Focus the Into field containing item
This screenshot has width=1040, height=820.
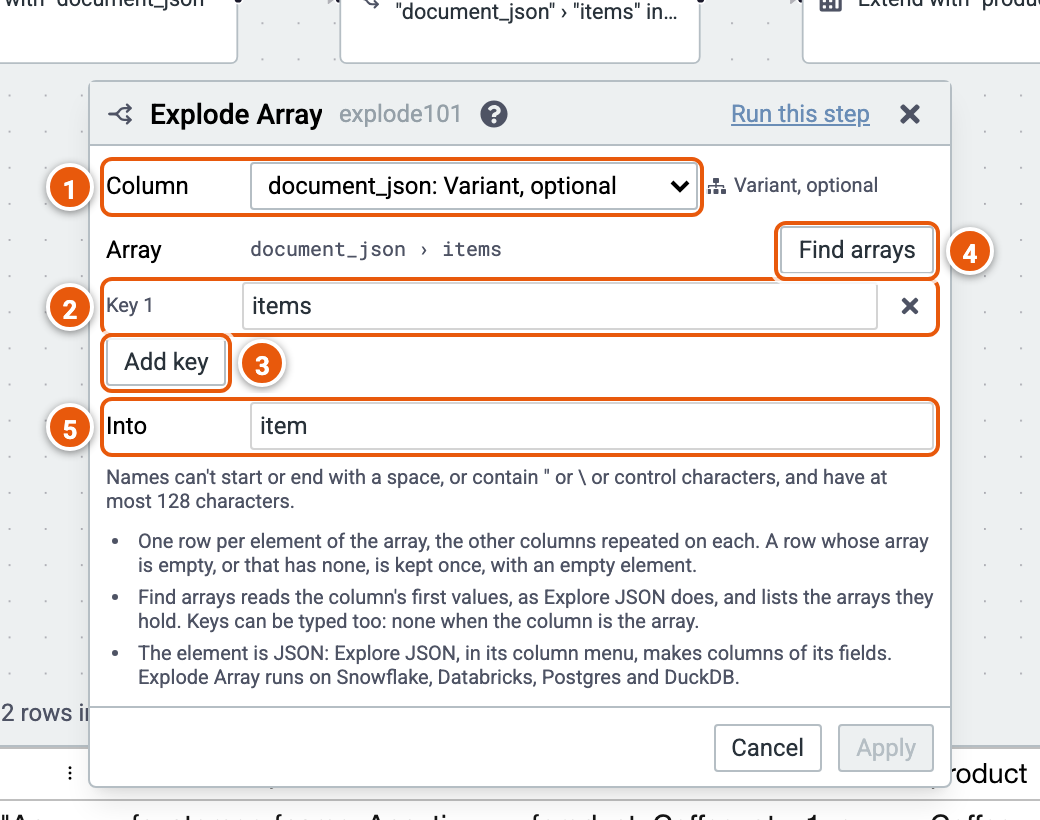click(x=592, y=426)
